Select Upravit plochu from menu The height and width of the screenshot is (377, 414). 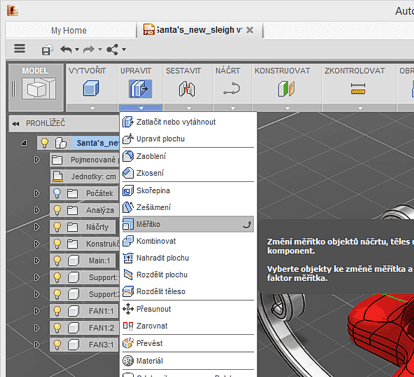pyautogui.click(x=188, y=139)
